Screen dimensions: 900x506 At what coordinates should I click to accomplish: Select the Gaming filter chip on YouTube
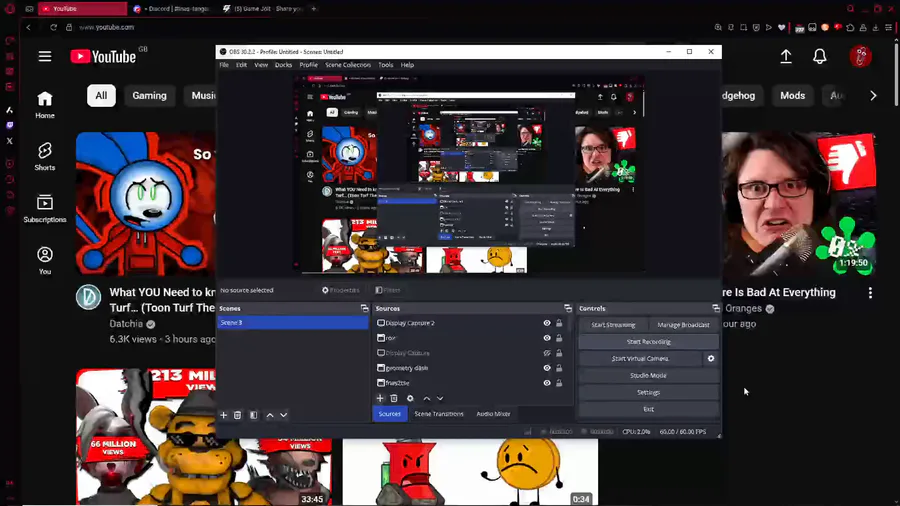[149, 96]
